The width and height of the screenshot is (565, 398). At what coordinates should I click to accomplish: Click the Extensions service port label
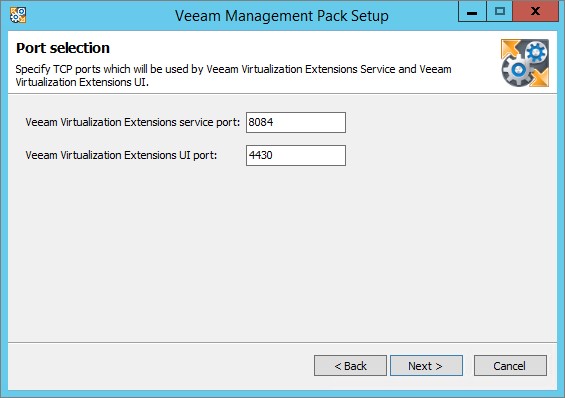[x=133, y=122]
